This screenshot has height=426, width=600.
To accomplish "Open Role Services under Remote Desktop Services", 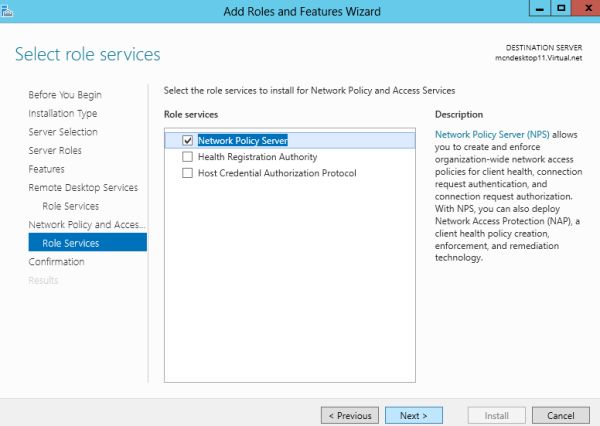I will click(70, 206).
